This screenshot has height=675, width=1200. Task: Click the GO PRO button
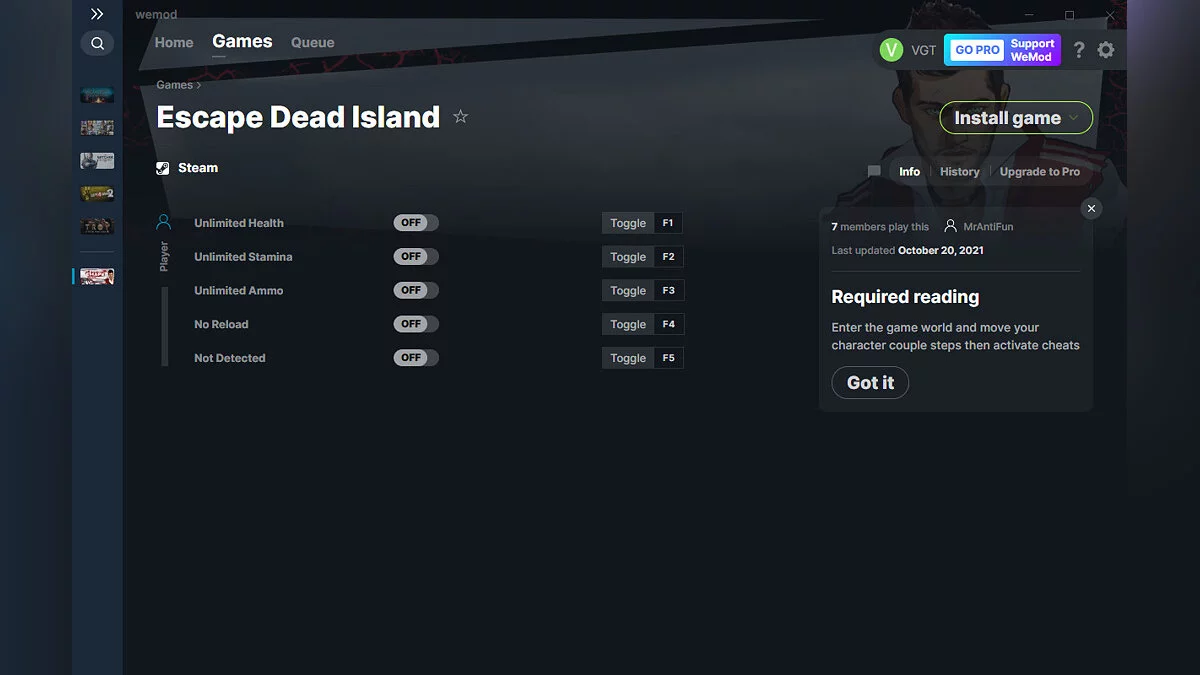[x=974, y=49]
